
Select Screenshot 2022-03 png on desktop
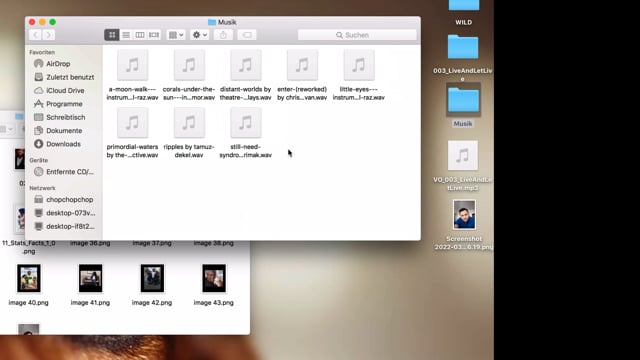(x=464, y=215)
